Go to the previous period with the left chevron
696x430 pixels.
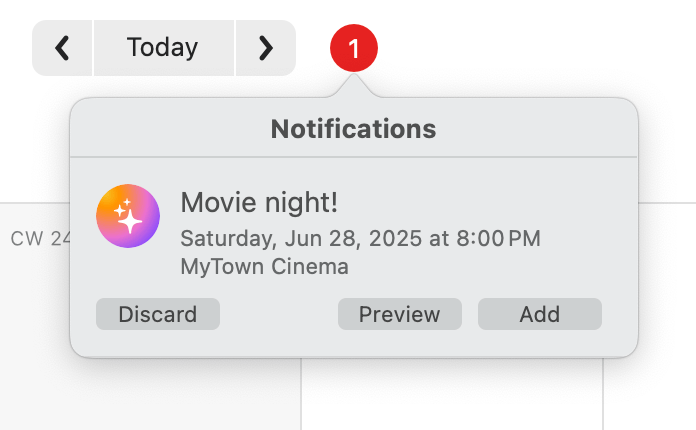coord(62,48)
